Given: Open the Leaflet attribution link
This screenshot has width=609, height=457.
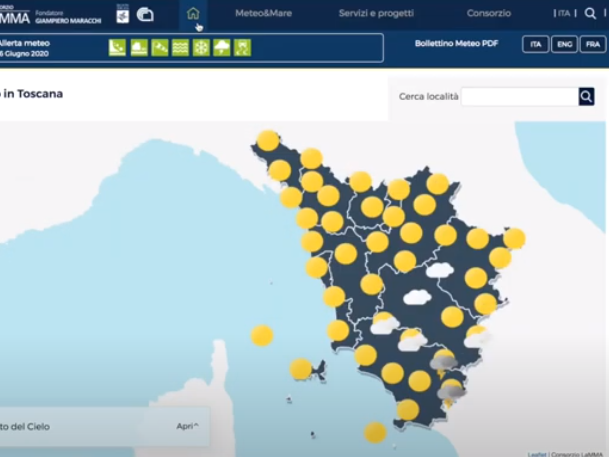Looking at the screenshot, I should pyautogui.click(x=537, y=454).
